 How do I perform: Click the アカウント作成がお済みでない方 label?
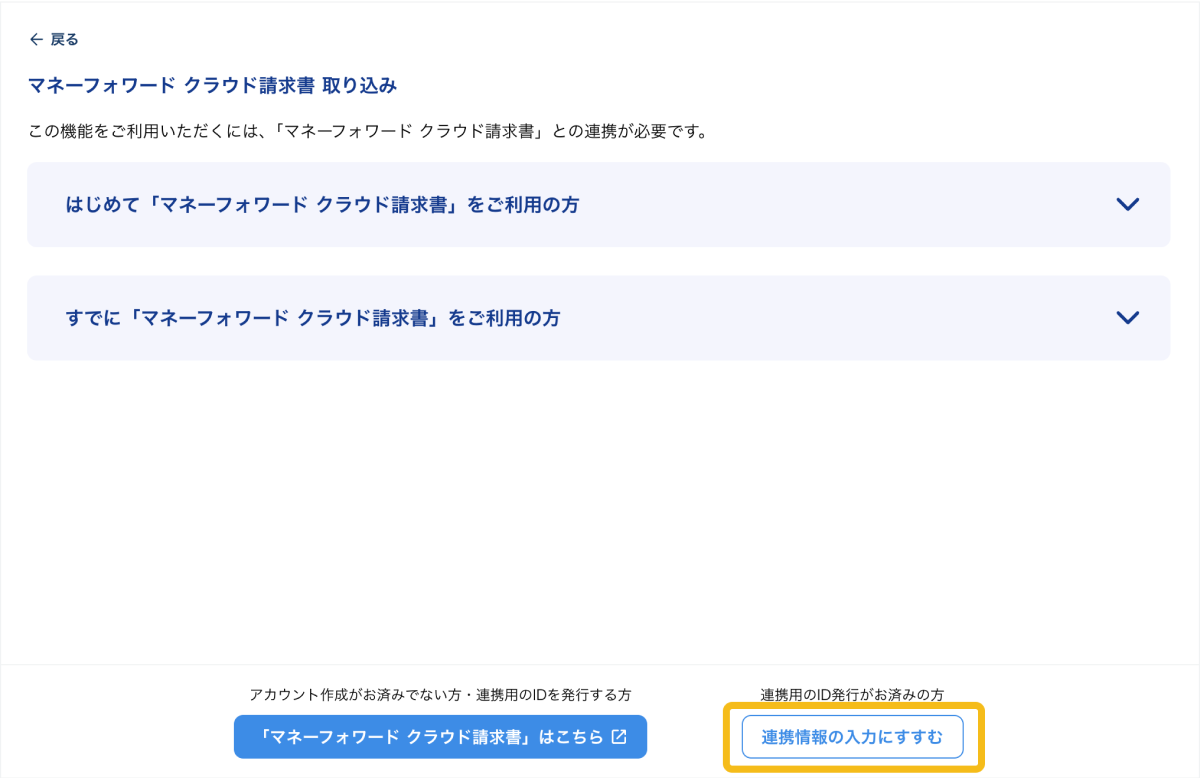(x=440, y=694)
